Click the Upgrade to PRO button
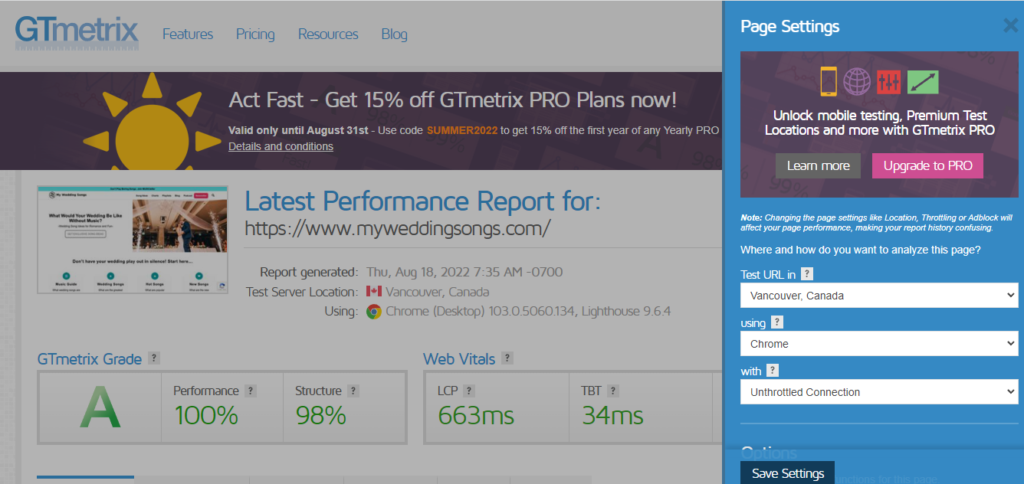The width and height of the screenshot is (1024, 484). point(927,166)
